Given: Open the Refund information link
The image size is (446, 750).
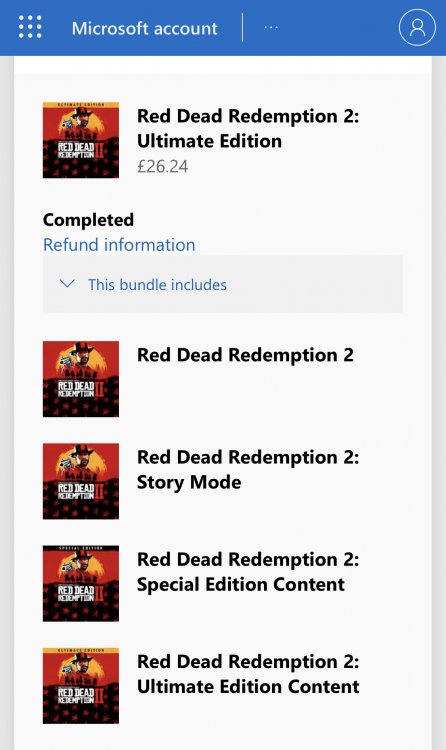Looking at the screenshot, I should tap(119, 245).
